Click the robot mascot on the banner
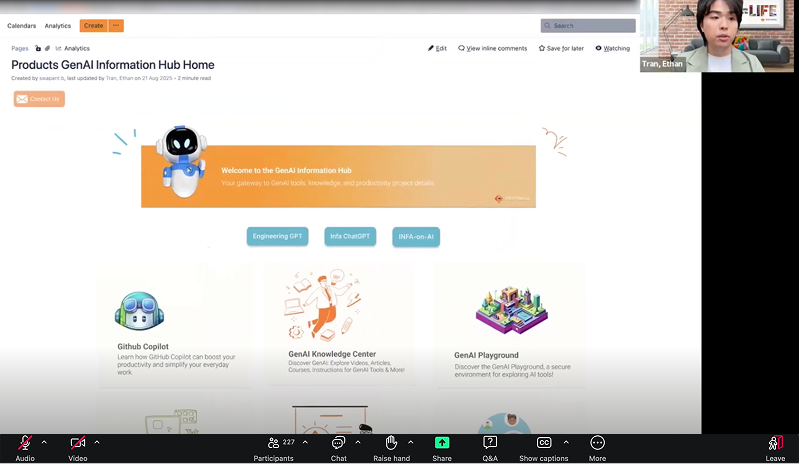 [x=181, y=161]
